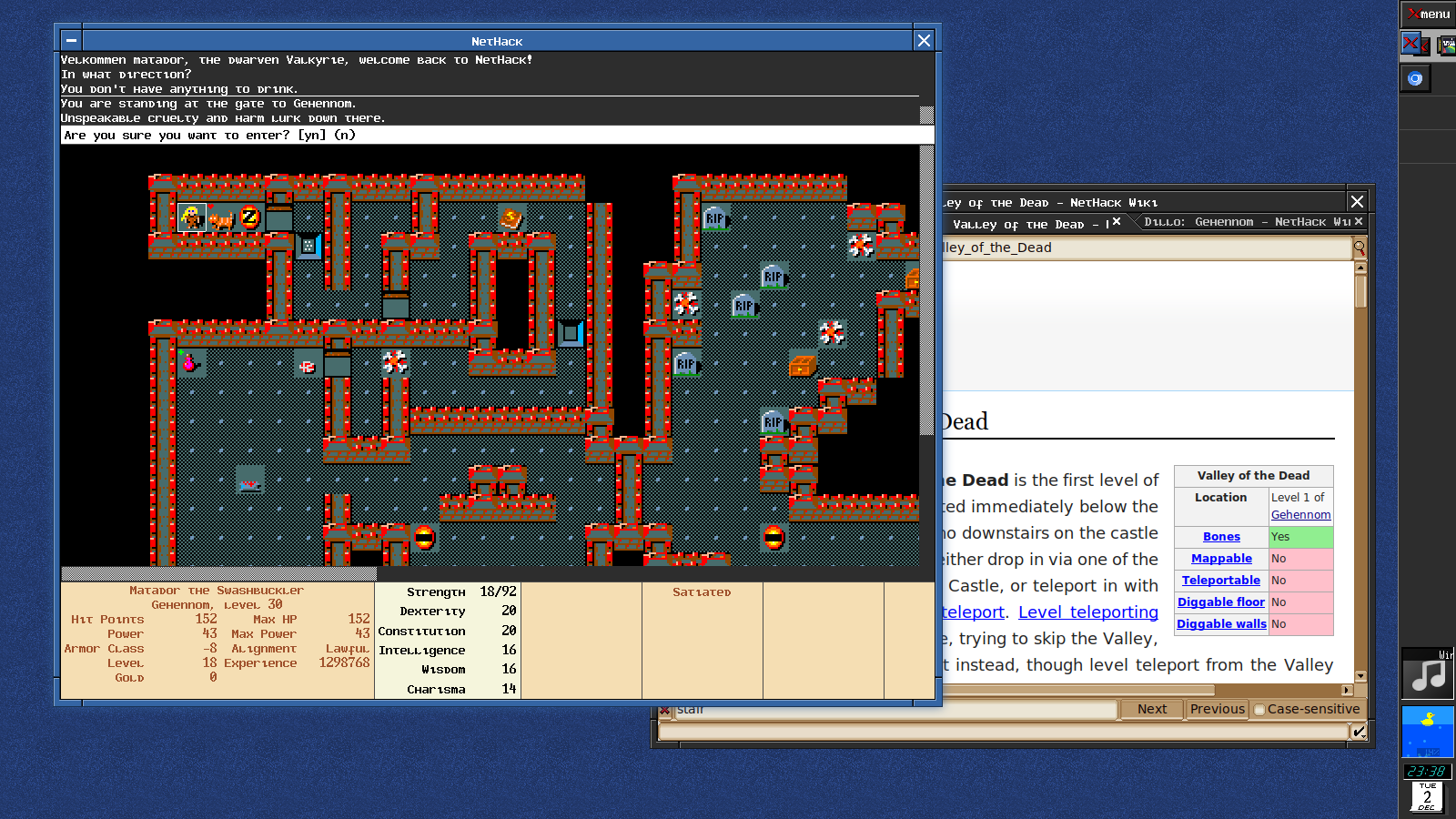Follow the Diggable walls link
Image resolution: width=1456 pixels, height=819 pixels.
pyautogui.click(x=1221, y=624)
